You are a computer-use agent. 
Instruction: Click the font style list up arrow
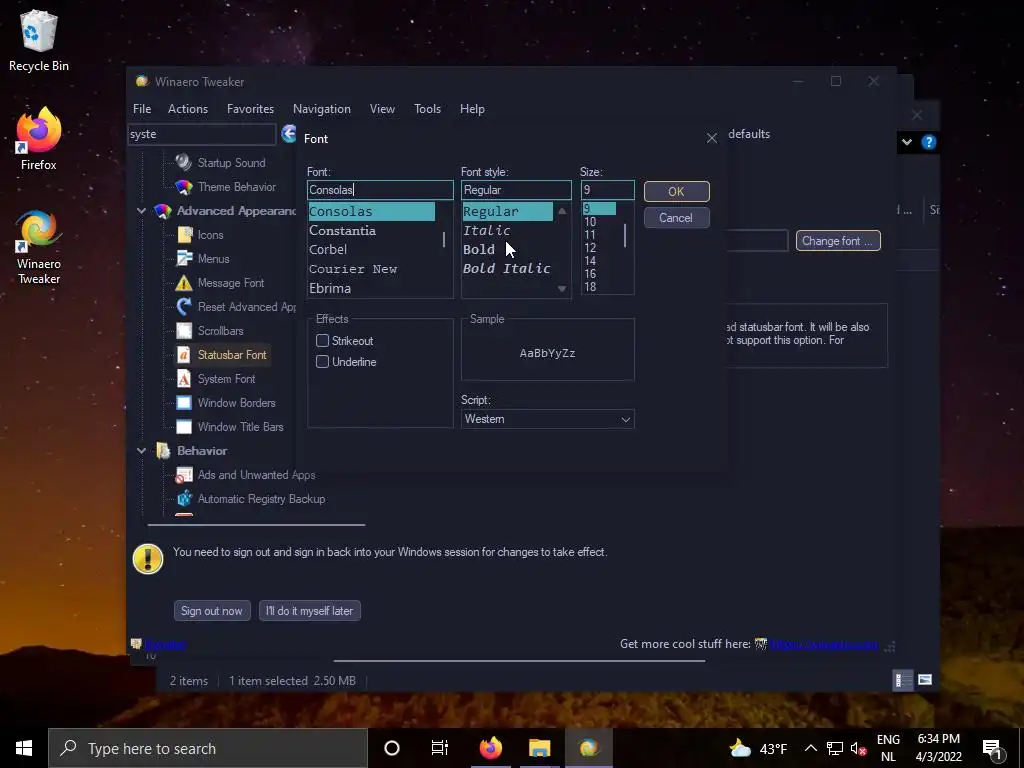pos(562,211)
